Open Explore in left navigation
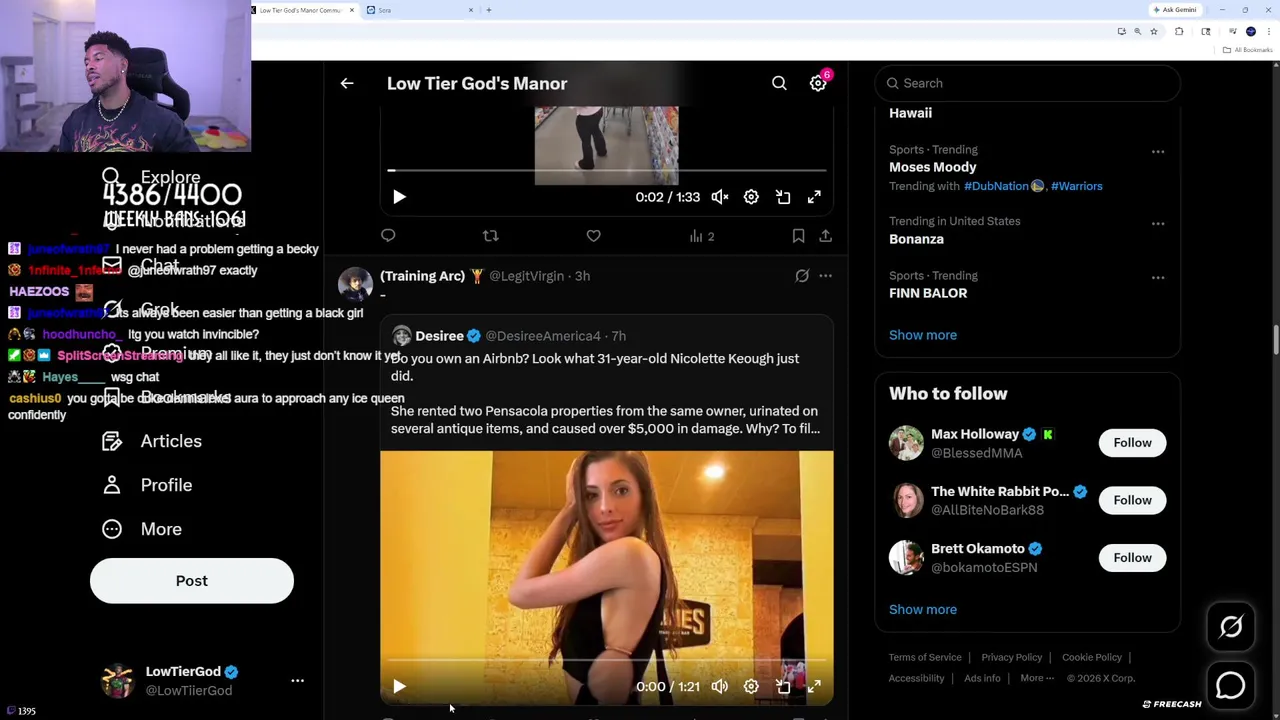This screenshot has width=1280, height=720. coord(151,177)
